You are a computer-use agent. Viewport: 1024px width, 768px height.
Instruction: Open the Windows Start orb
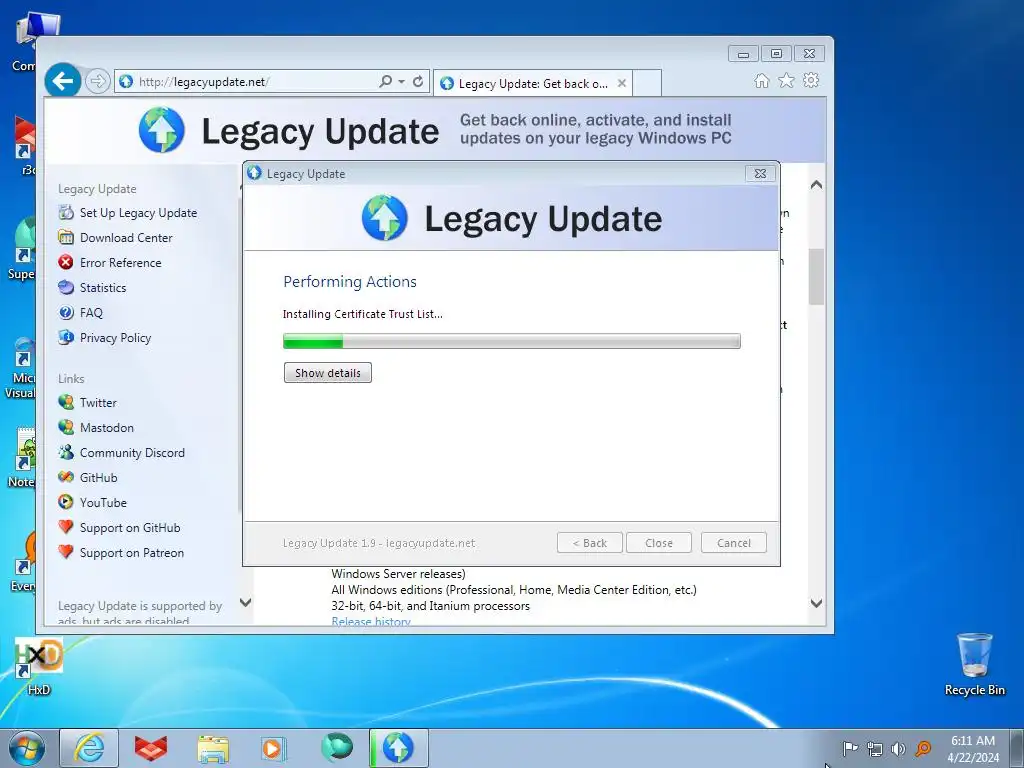[x=27, y=748]
